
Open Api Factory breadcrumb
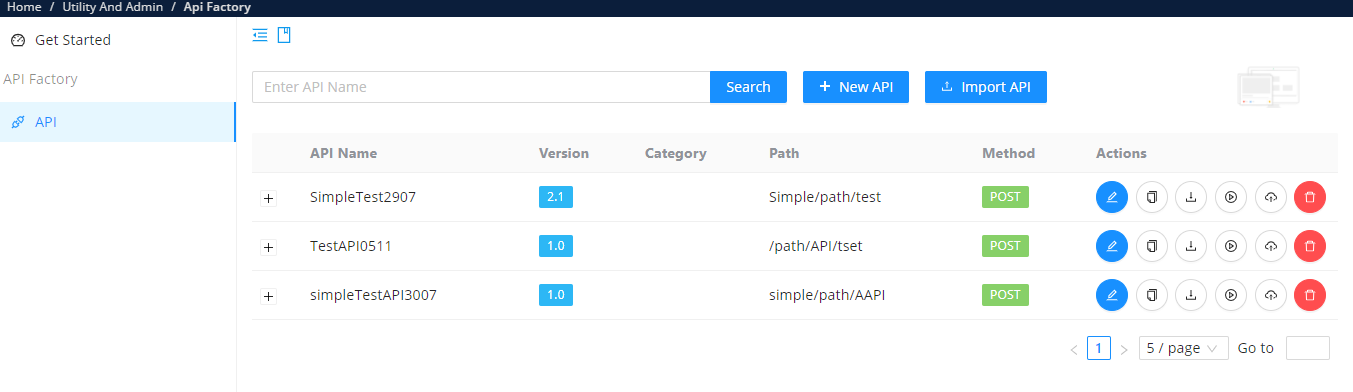pos(216,7)
